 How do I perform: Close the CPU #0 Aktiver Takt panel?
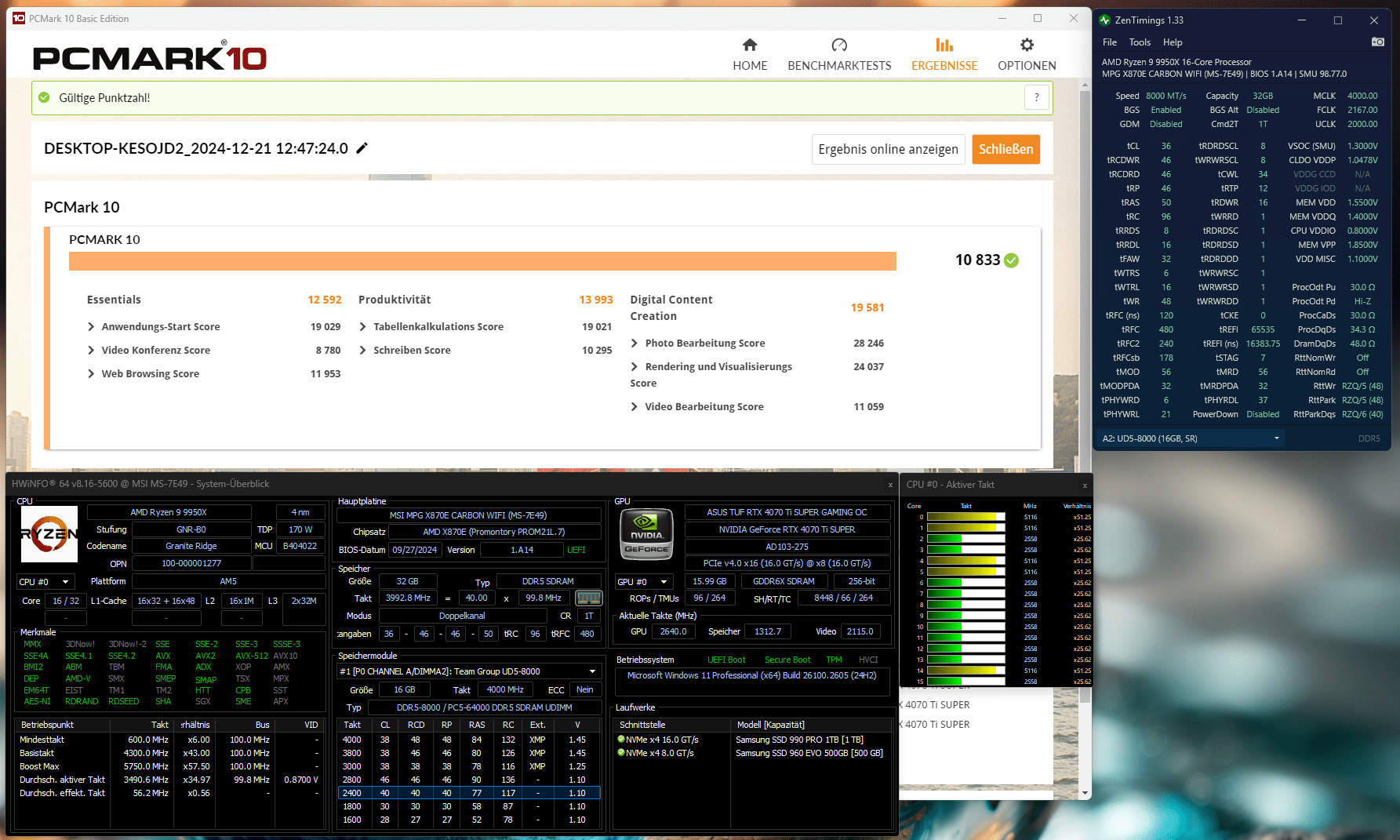point(1085,485)
